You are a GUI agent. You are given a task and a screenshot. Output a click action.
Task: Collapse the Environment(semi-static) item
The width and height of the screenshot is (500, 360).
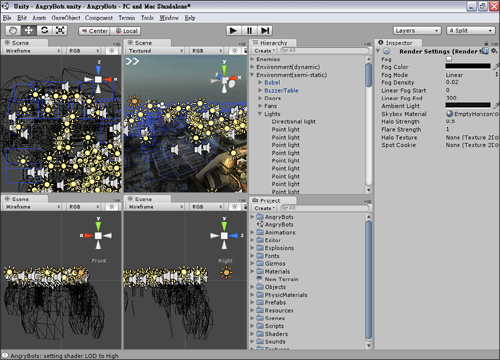[252, 75]
